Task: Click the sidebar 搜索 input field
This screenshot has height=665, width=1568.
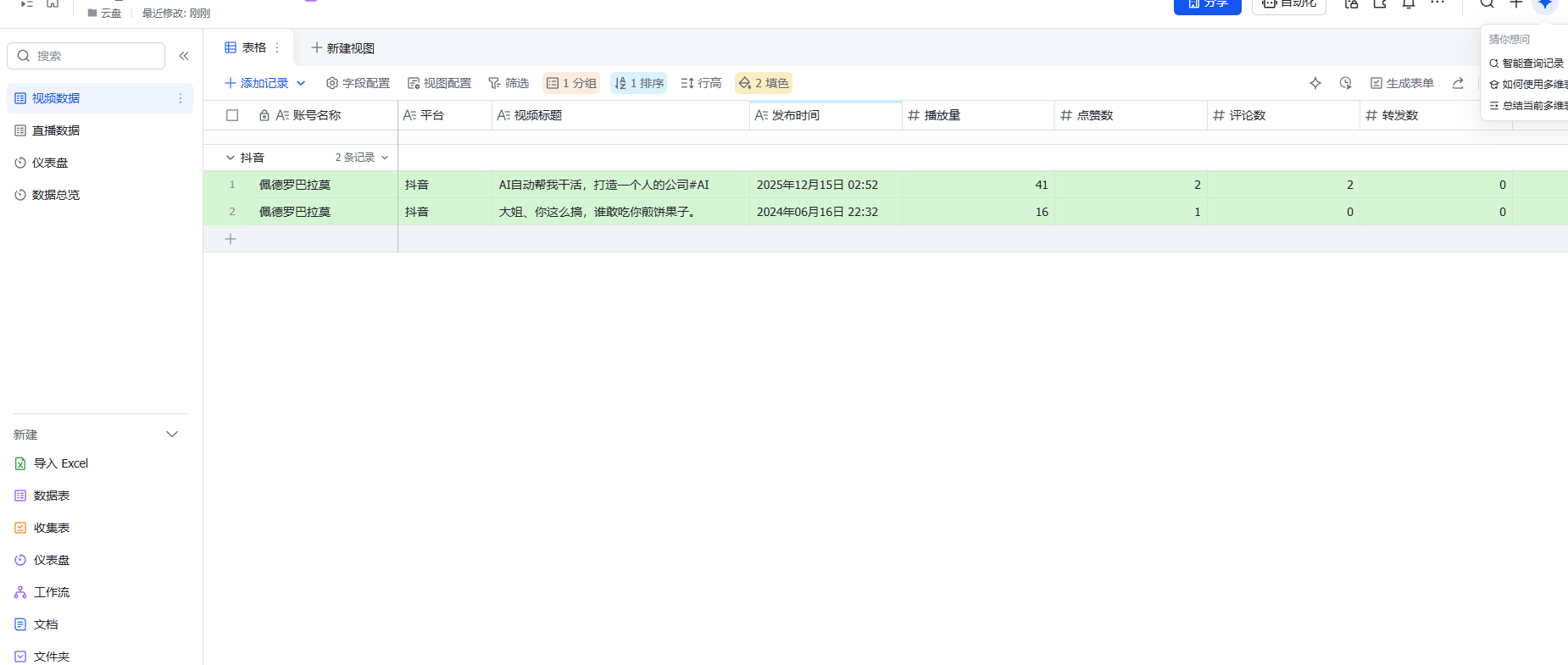Action: (86, 56)
